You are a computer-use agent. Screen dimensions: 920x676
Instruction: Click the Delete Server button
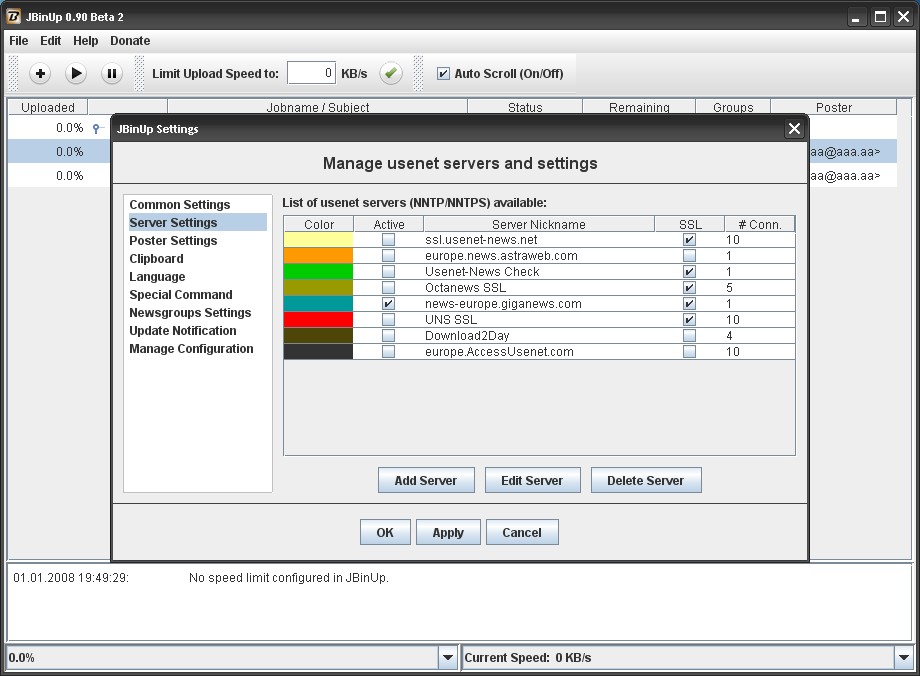pos(645,481)
